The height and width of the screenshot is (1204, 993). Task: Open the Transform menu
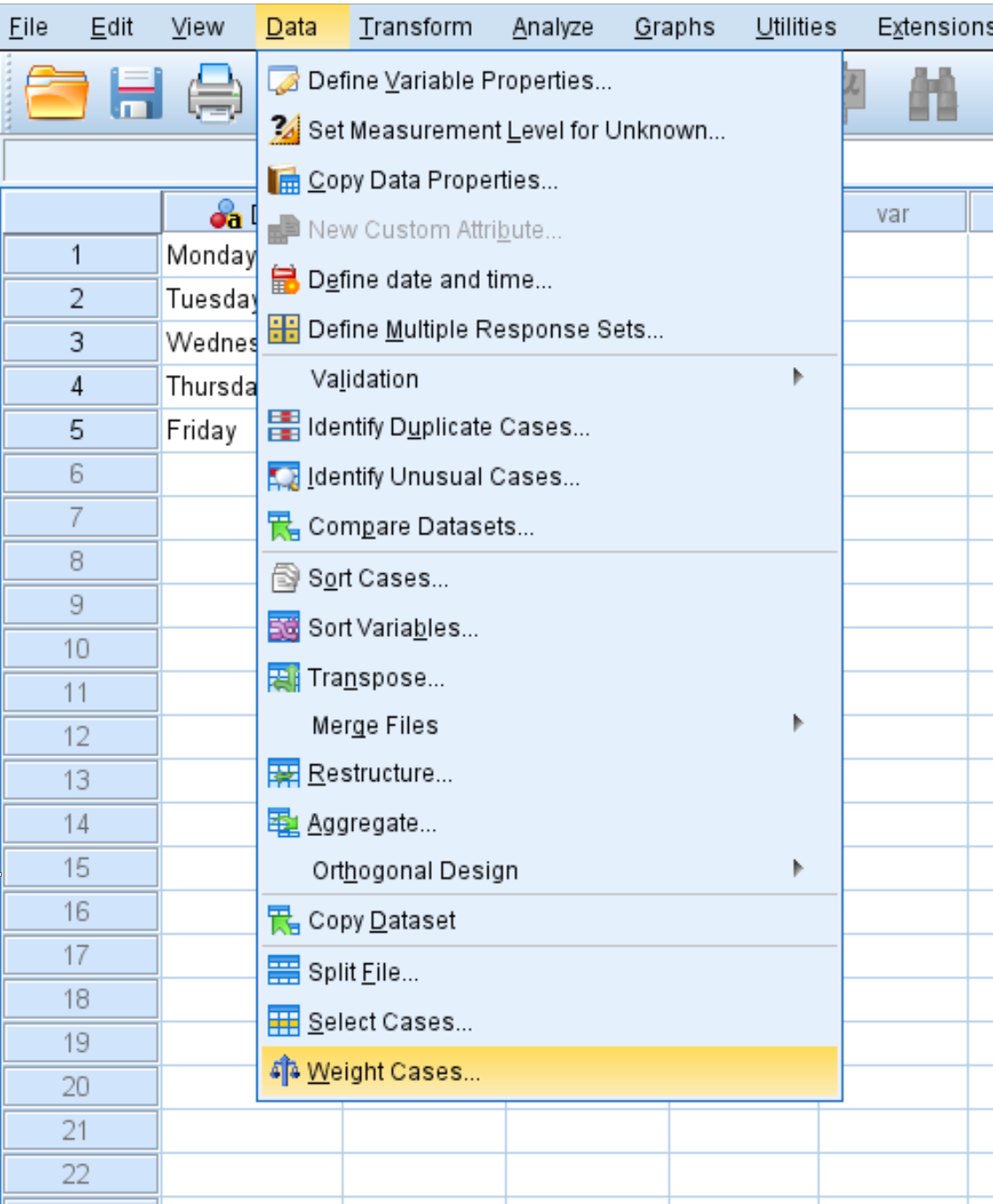pos(415,27)
